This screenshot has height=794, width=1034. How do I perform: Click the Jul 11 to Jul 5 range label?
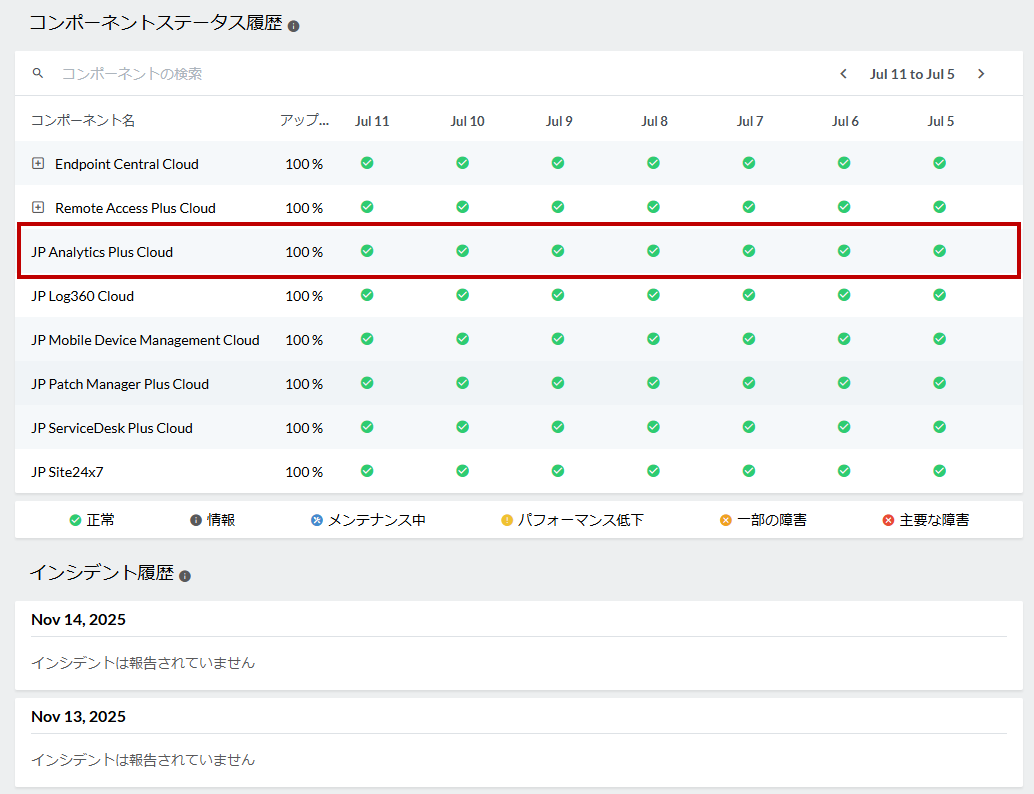click(912, 74)
